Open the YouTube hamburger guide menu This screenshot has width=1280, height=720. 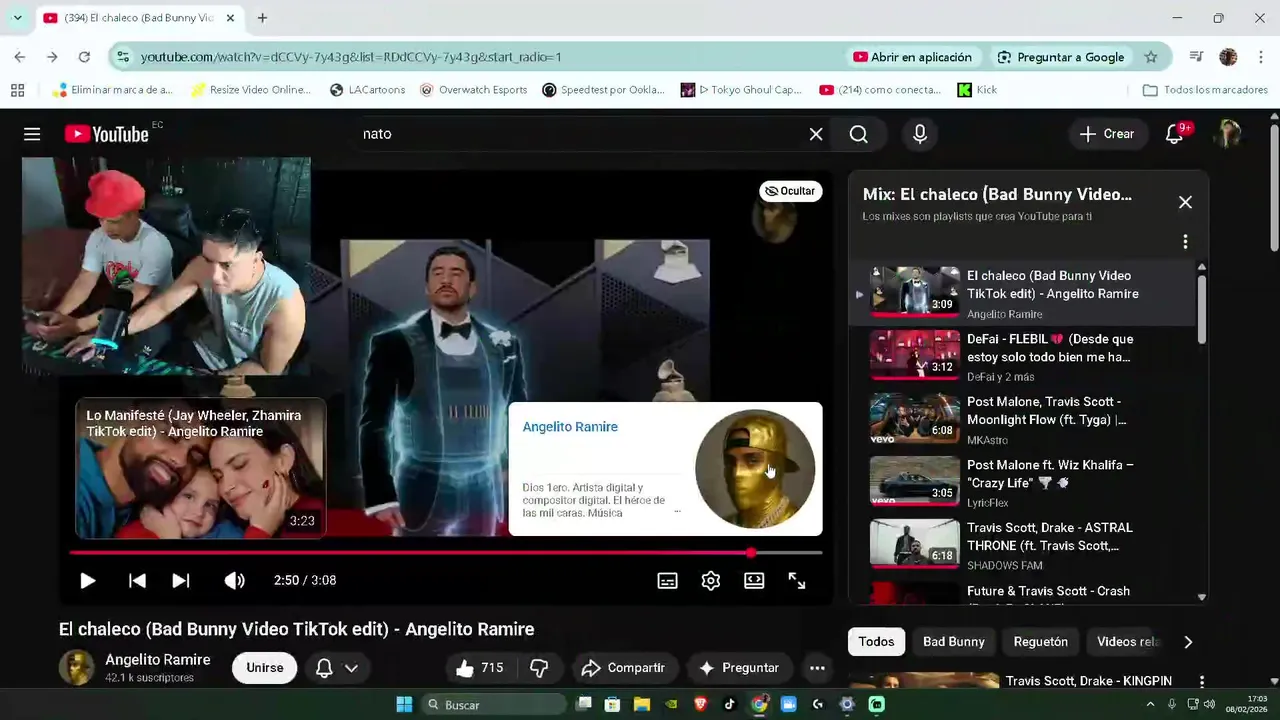[32, 134]
